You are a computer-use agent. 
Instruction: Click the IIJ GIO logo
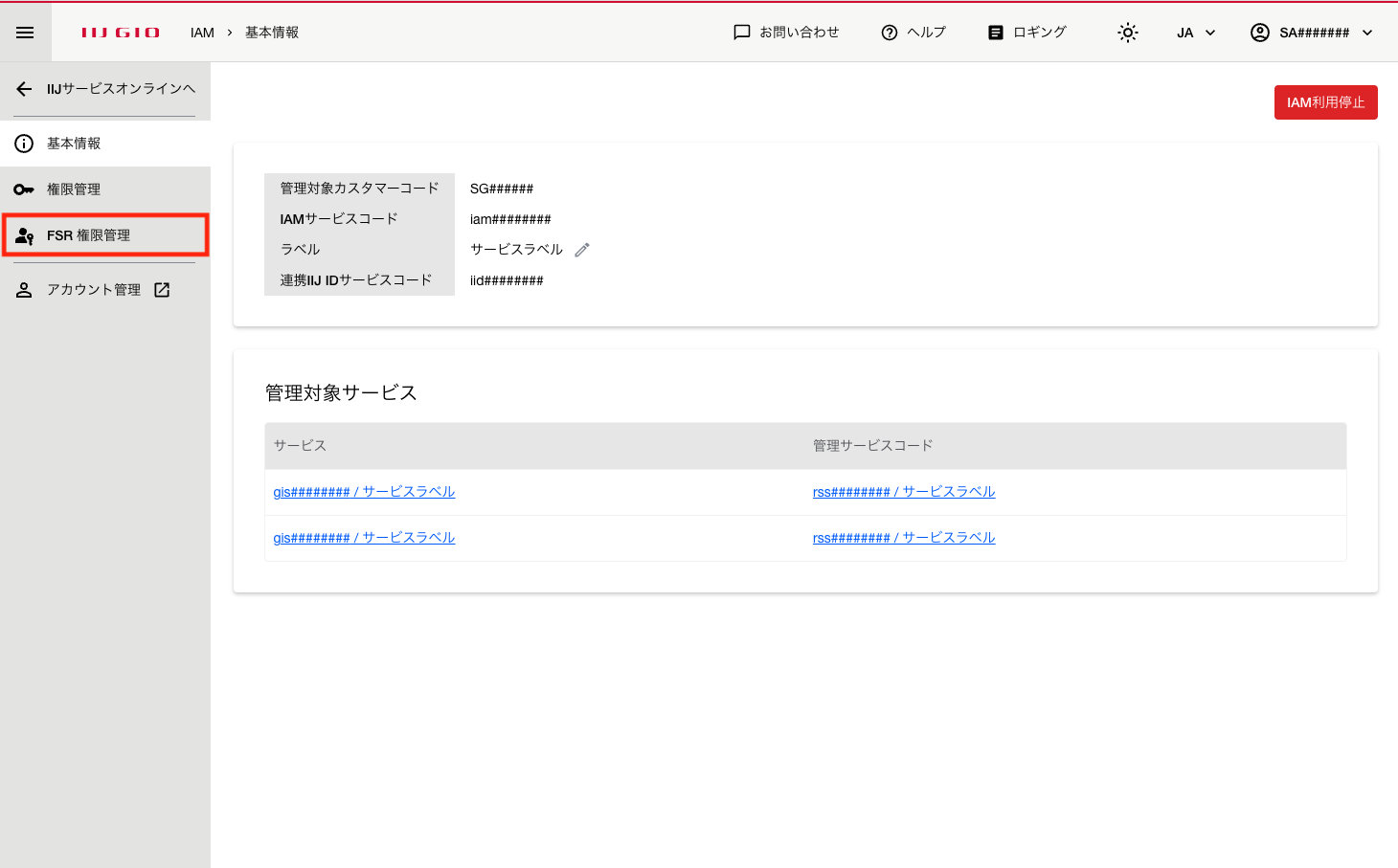(x=121, y=33)
